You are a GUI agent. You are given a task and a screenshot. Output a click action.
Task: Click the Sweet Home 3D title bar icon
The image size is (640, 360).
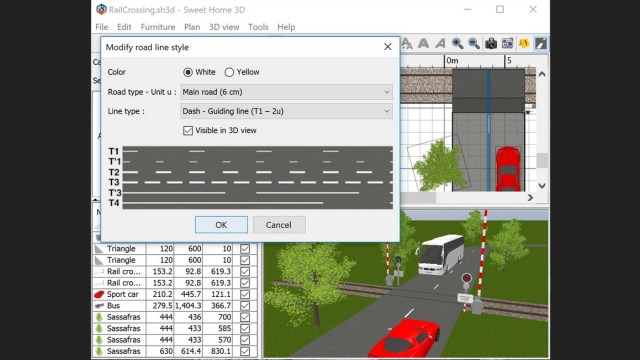[x=101, y=9]
